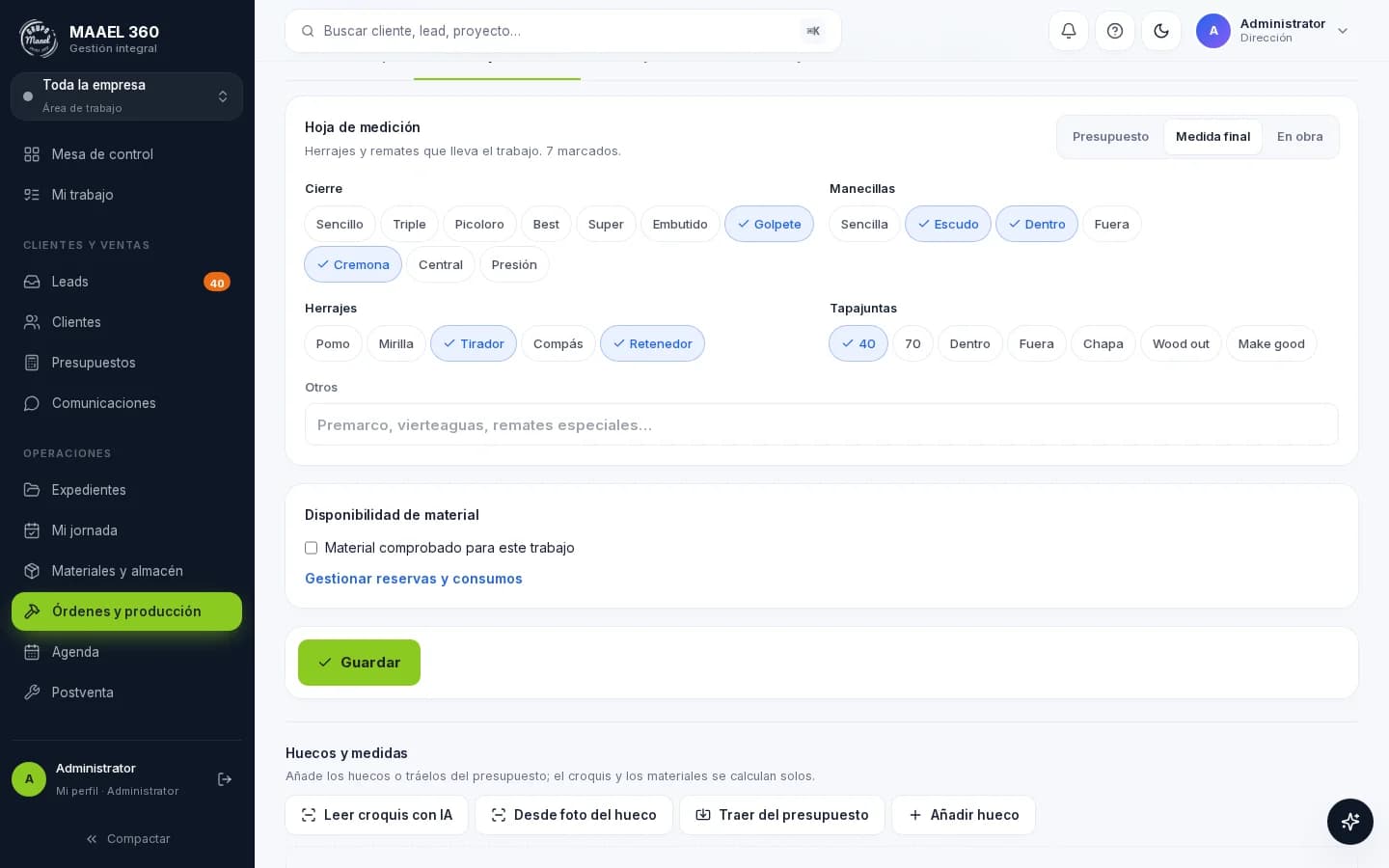This screenshot has height=868, width=1389.
Task: Select the Chapa tapajuntas chip
Action: click(x=1103, y=343)
